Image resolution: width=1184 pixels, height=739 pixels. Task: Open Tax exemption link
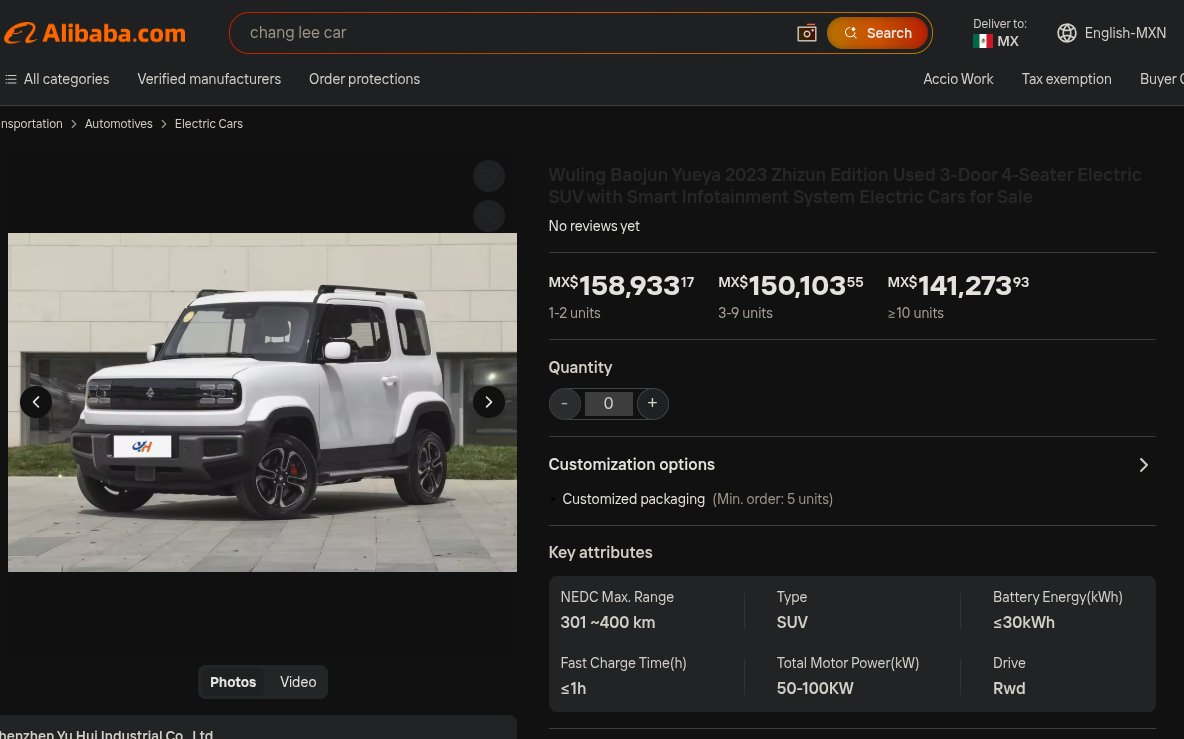1066,79
